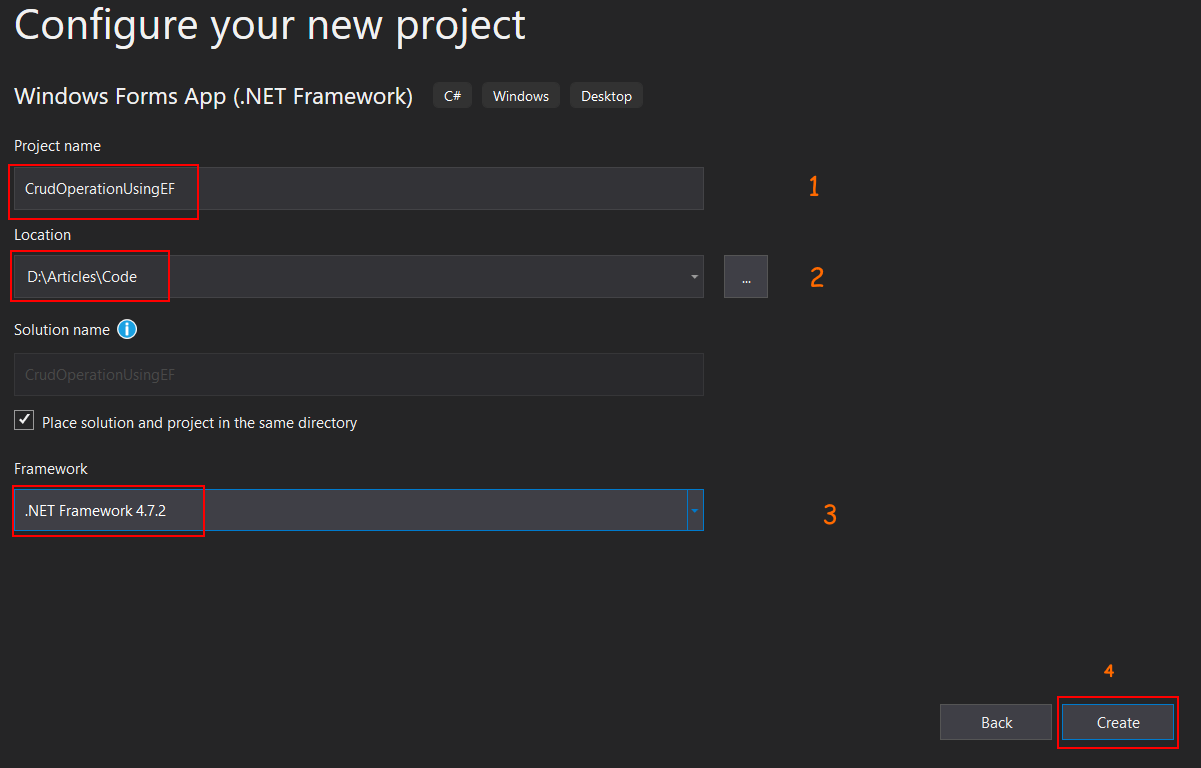Image resolution: width=1201 pixels, height=768 pixels.
Task: Select the .NET Framework 4.7.2 combo box
Action: 350,511
